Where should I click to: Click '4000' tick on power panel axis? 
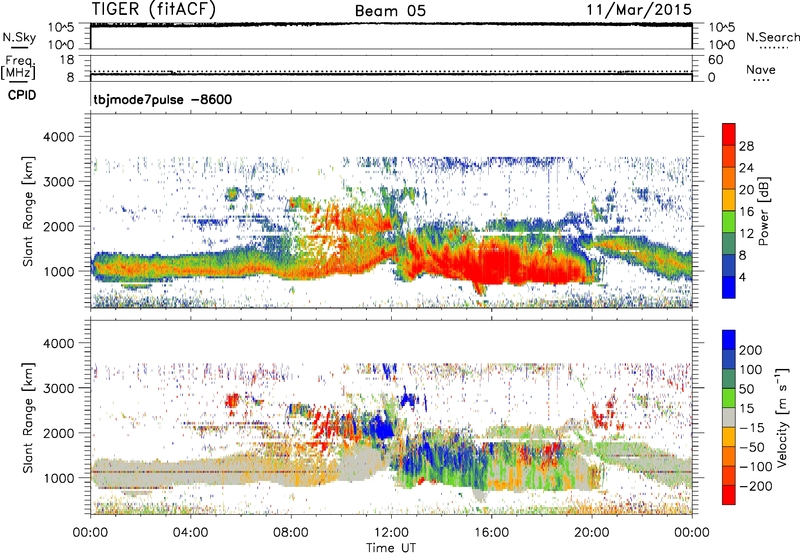point(58,137)
